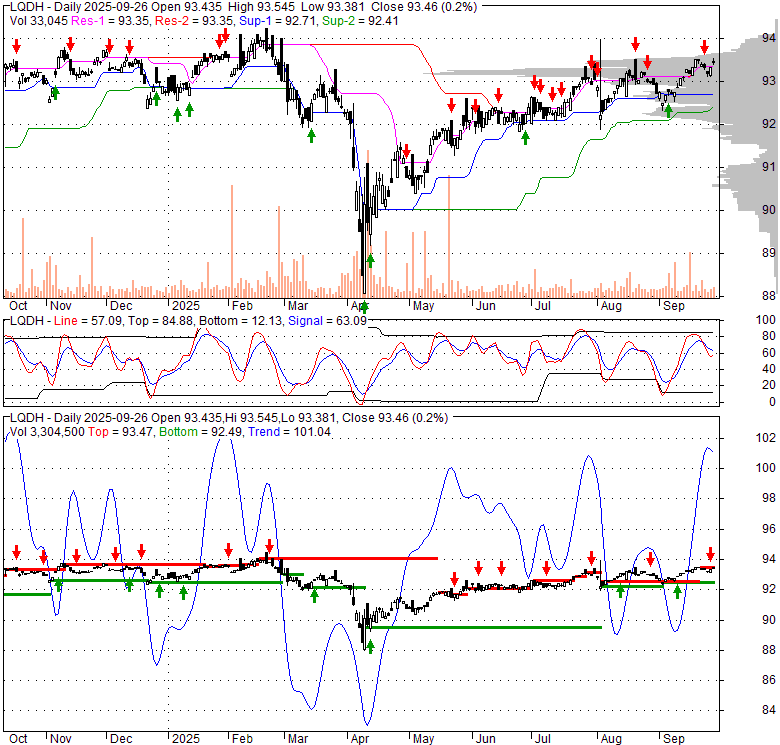Click 'Open 93.435' in the top chart header
This screenshot has width=780, height=745.
coord(187,7)
